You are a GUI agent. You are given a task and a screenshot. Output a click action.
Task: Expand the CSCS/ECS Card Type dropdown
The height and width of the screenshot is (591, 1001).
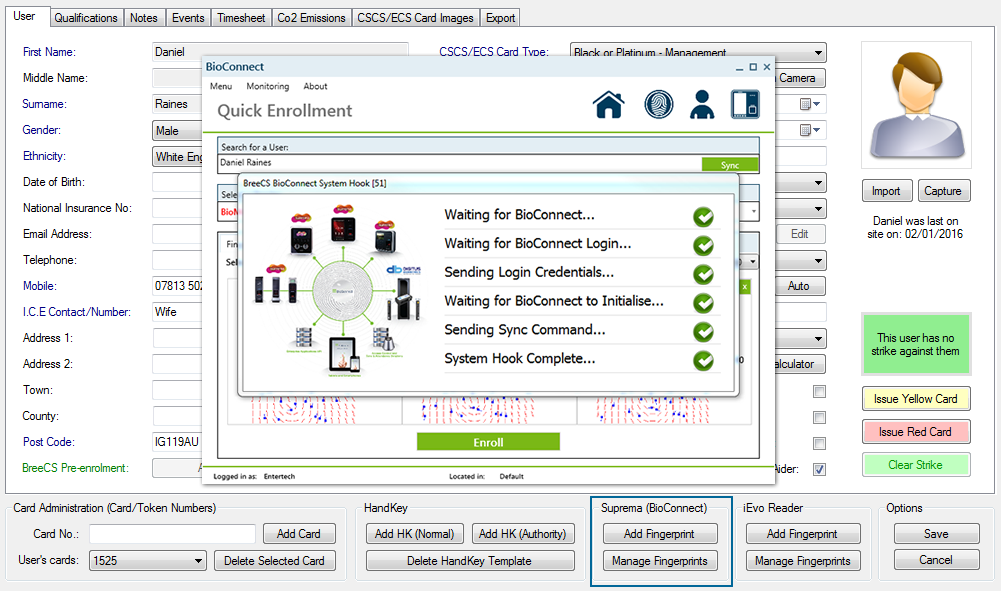(818, 53)
